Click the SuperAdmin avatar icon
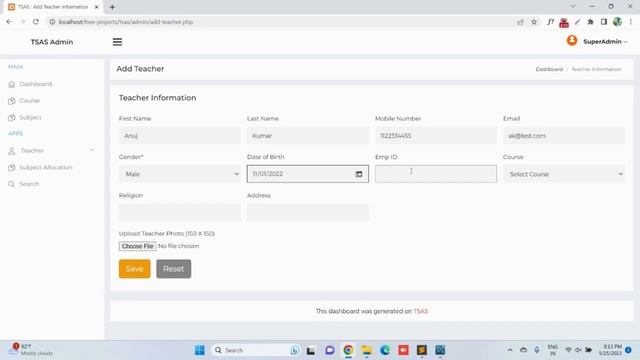This screenshot has height=360, width=640. pos(572,41)
